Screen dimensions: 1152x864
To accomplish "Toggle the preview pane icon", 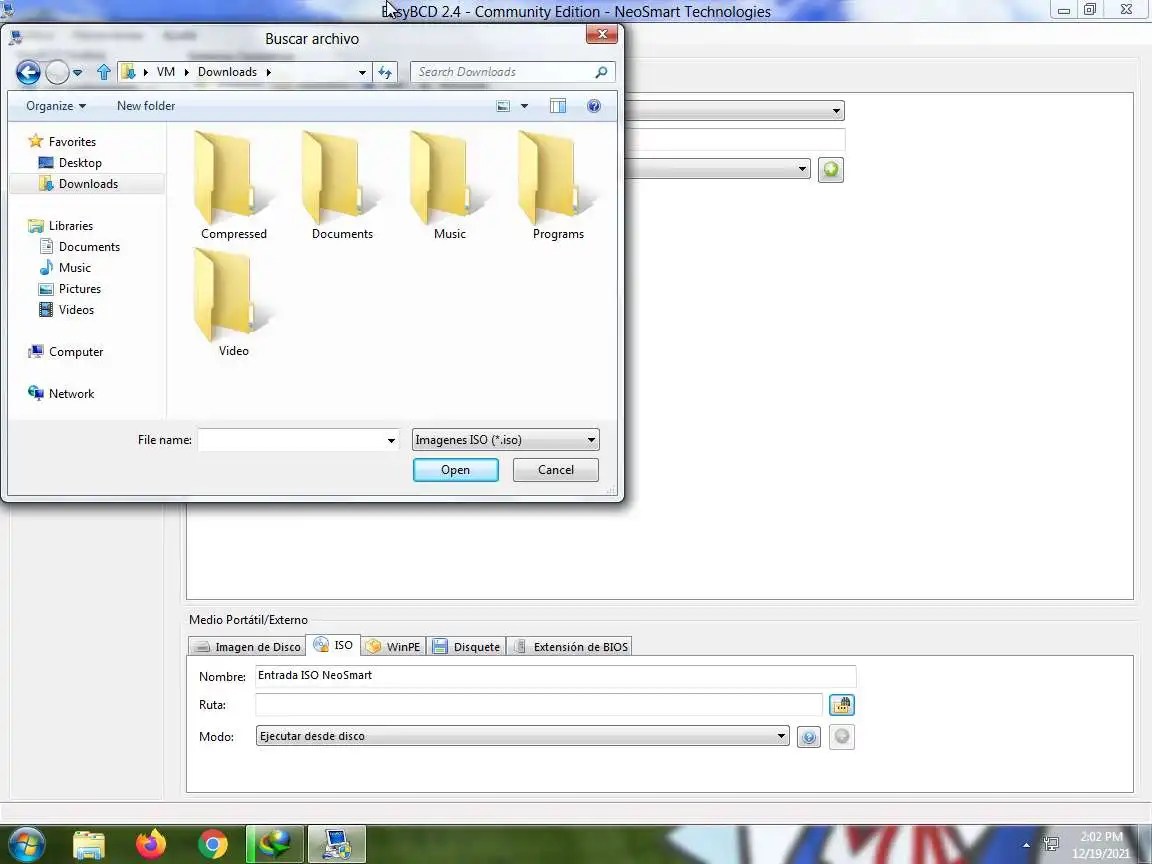I will 558,106.
